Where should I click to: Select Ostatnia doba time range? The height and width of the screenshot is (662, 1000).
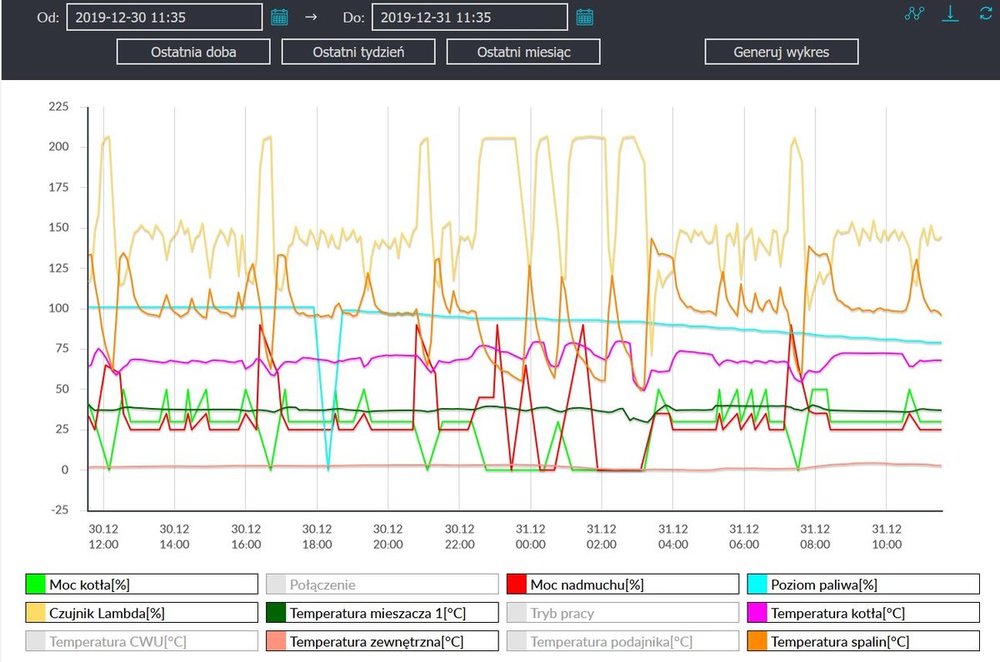[194, 52]
